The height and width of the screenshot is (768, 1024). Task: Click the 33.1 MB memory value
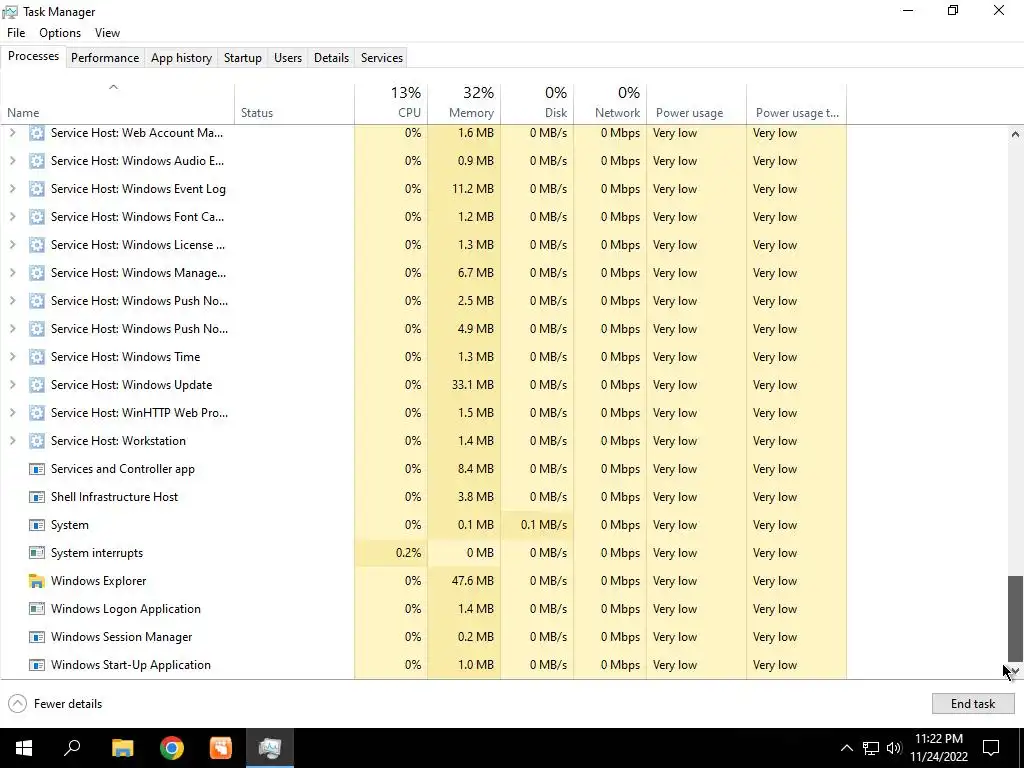coord(473,385)
